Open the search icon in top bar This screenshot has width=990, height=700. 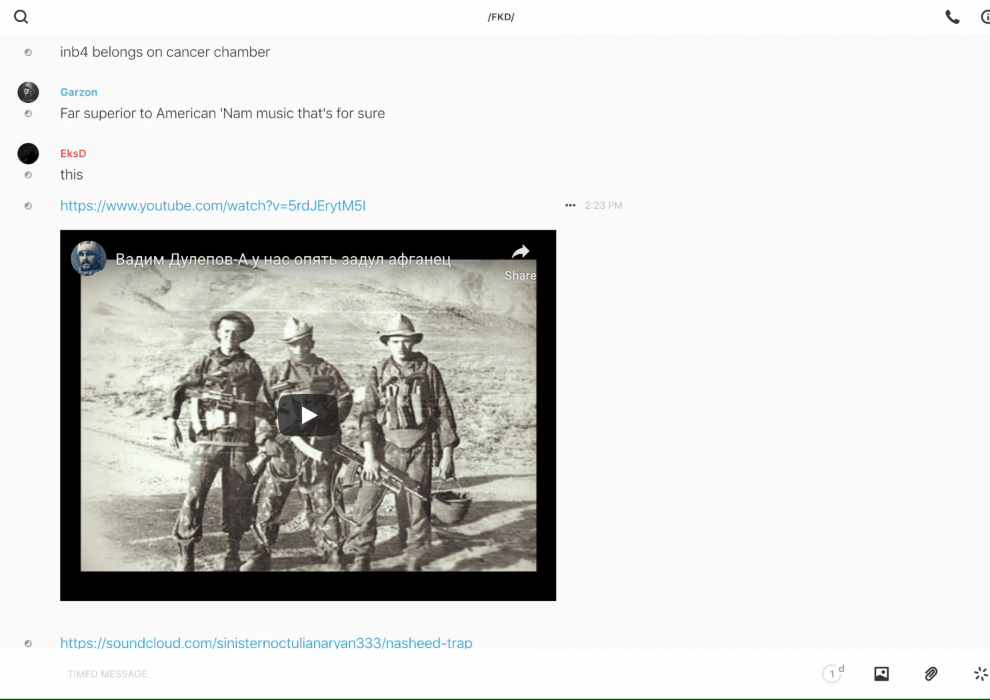tap(21, 17)
